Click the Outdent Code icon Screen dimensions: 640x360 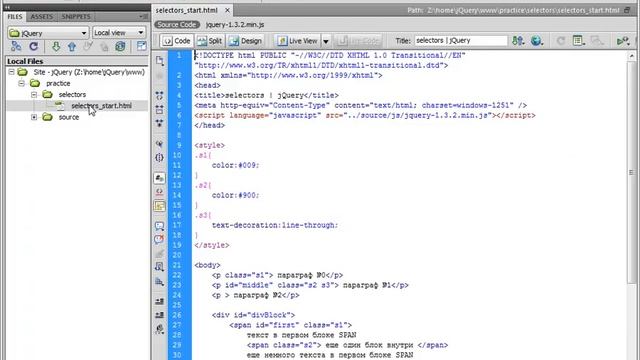pos(160,315)
